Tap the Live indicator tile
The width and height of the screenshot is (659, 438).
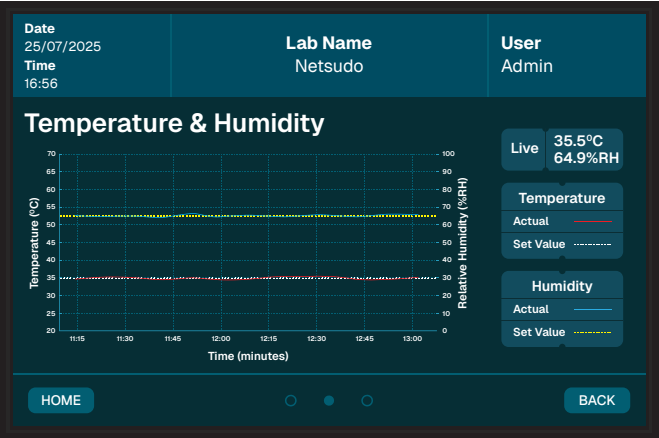click(x=523, y=148)
